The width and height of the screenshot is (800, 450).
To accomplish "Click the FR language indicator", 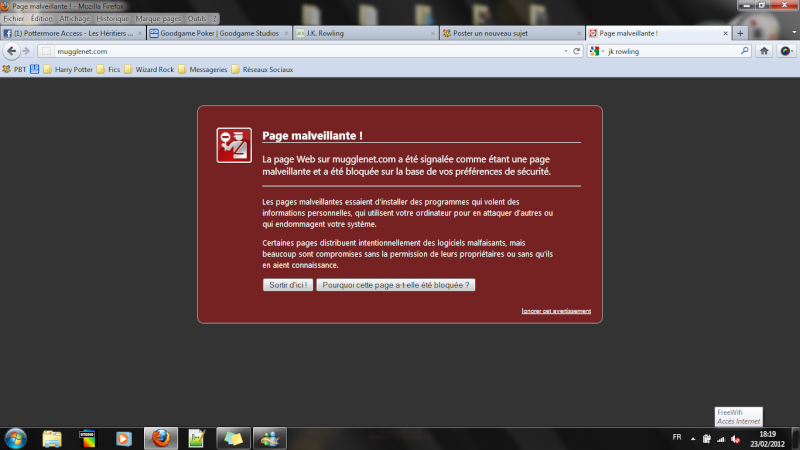I will click(x=677, y=437).
